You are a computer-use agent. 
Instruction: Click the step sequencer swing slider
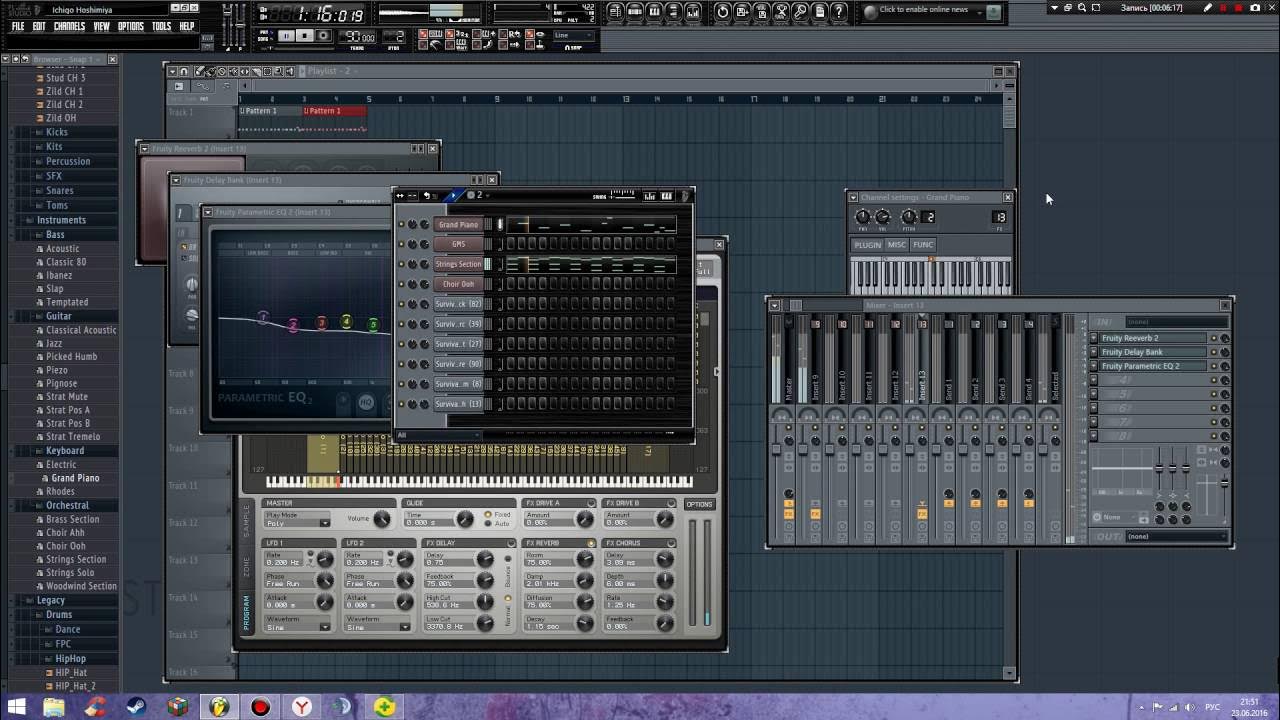[622, 196]
